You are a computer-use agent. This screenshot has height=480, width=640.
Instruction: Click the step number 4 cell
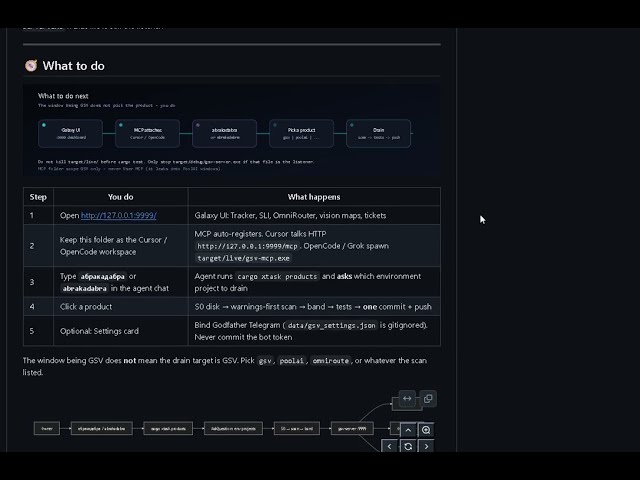[38, 307]
